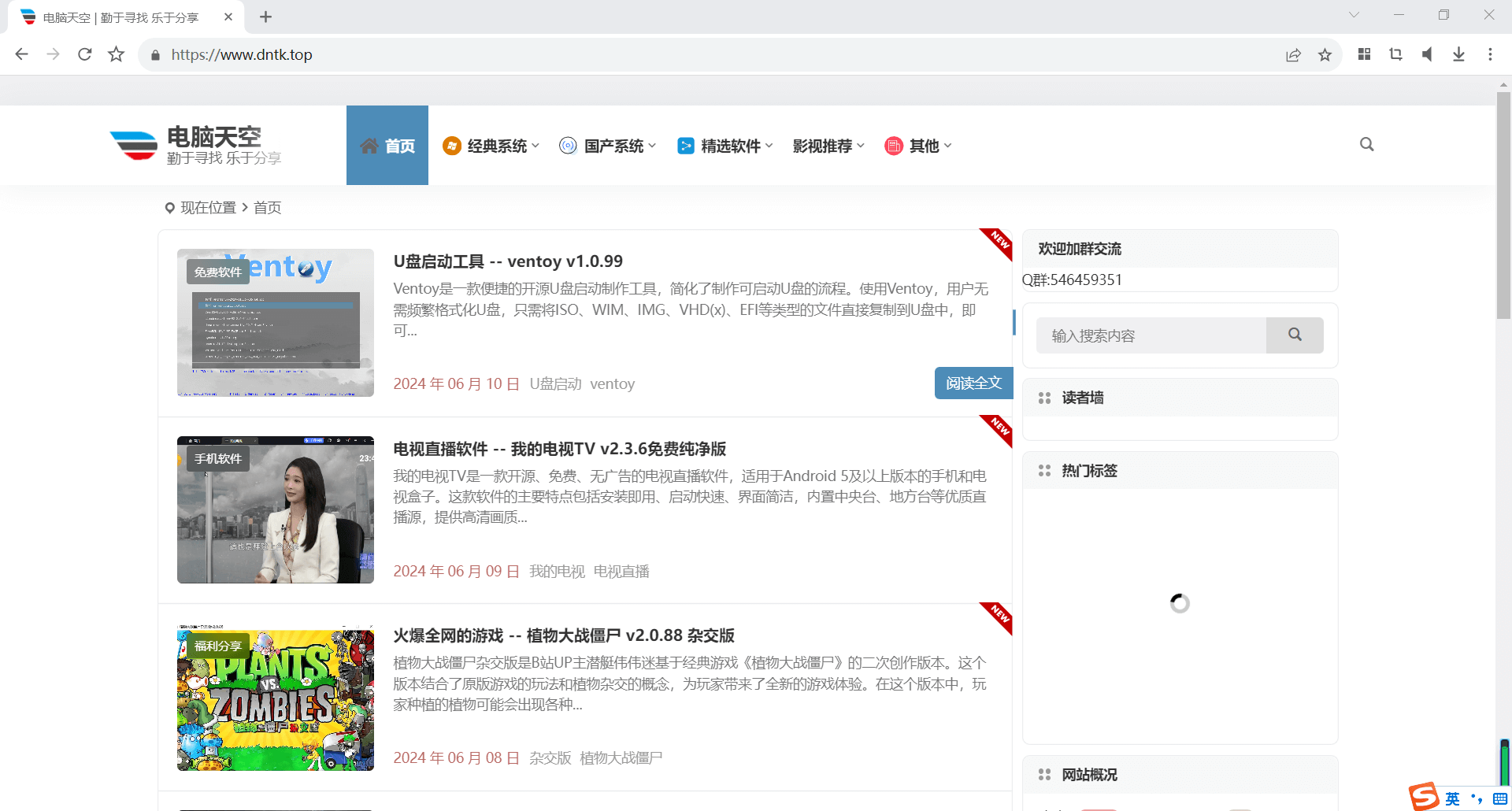The image size is (1512, 811).
Task: Open the ventoy tag
Action: pos(613,384)
